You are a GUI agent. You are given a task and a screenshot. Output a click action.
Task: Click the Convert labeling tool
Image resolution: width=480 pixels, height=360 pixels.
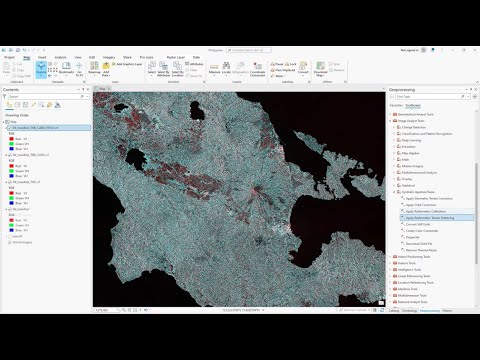pos(303,68)
